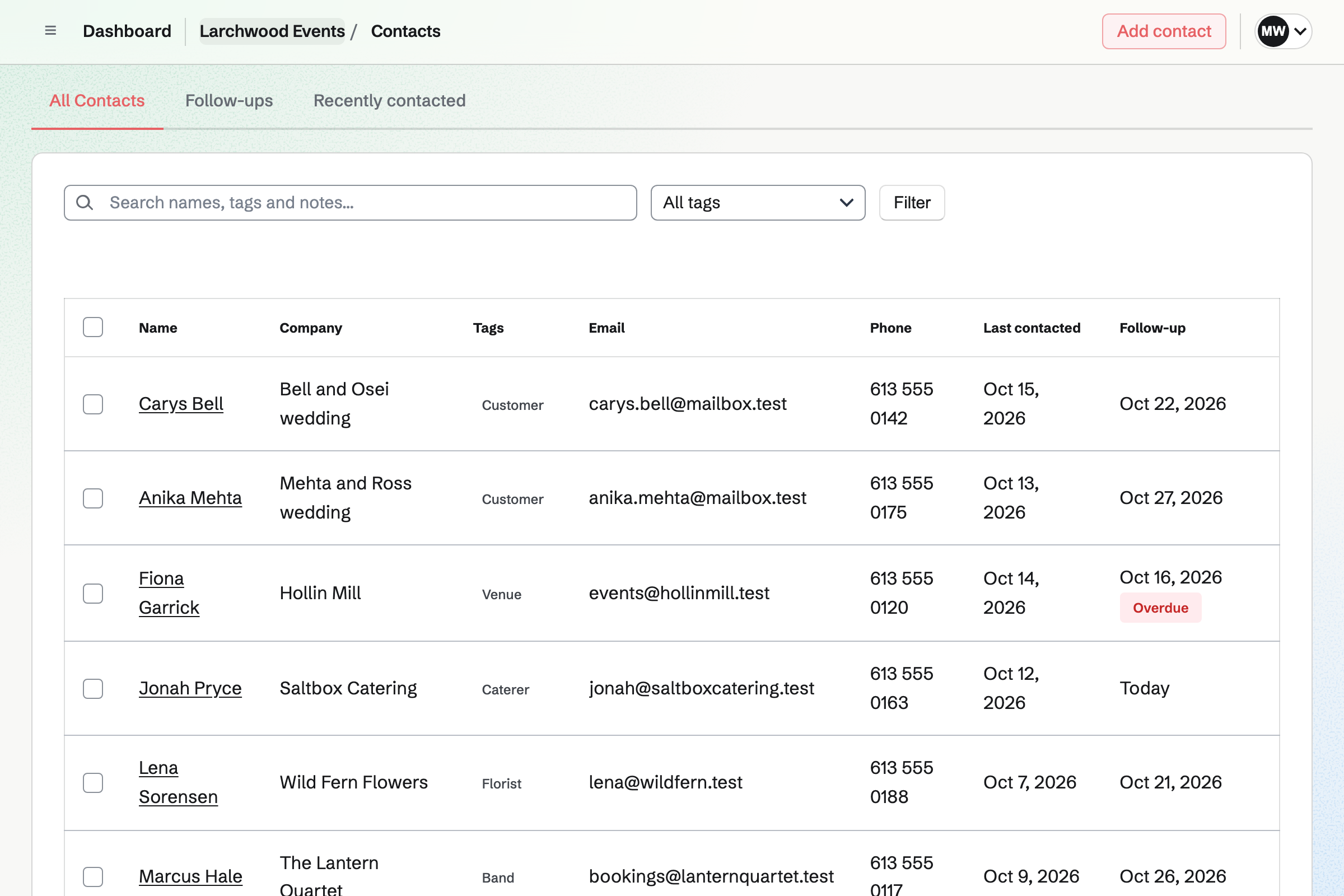This screenshot has width=1344, height=896.
Task: Click the Overdue badge on Fiona Garrick
Action: [x=1160, y=608]
